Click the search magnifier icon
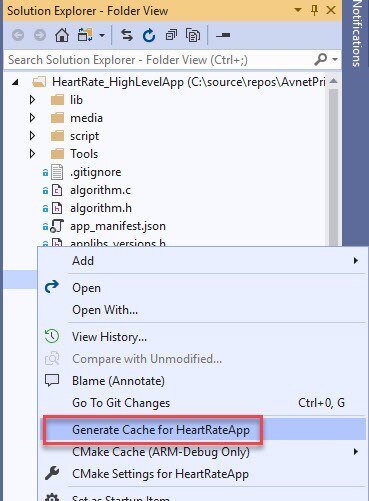This screenshot has width=369, height=501. (321, 60)
